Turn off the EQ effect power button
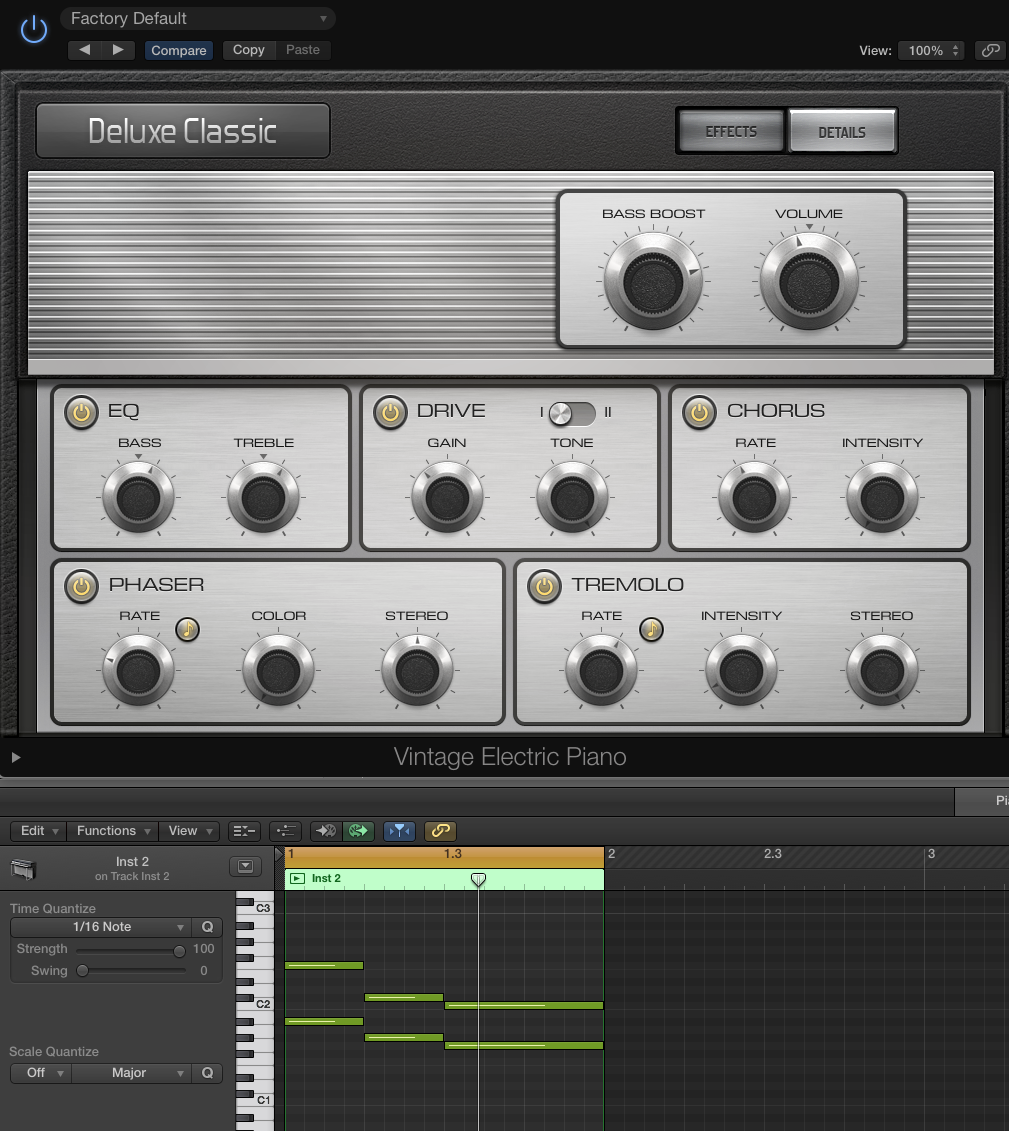The width and height of the screenshot is (1009, 1131). (x=81, y=412)
